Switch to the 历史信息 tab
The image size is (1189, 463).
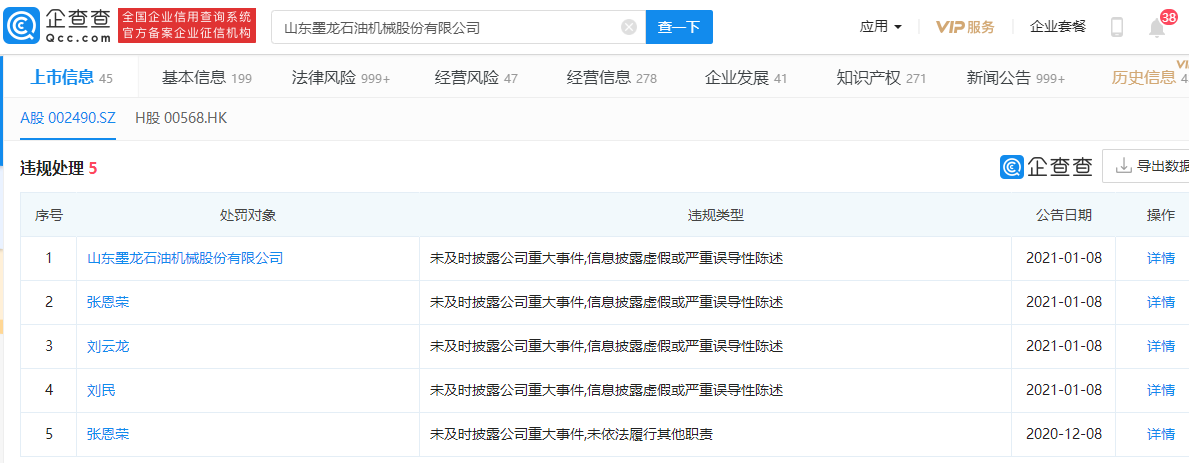pos(1149,77)
